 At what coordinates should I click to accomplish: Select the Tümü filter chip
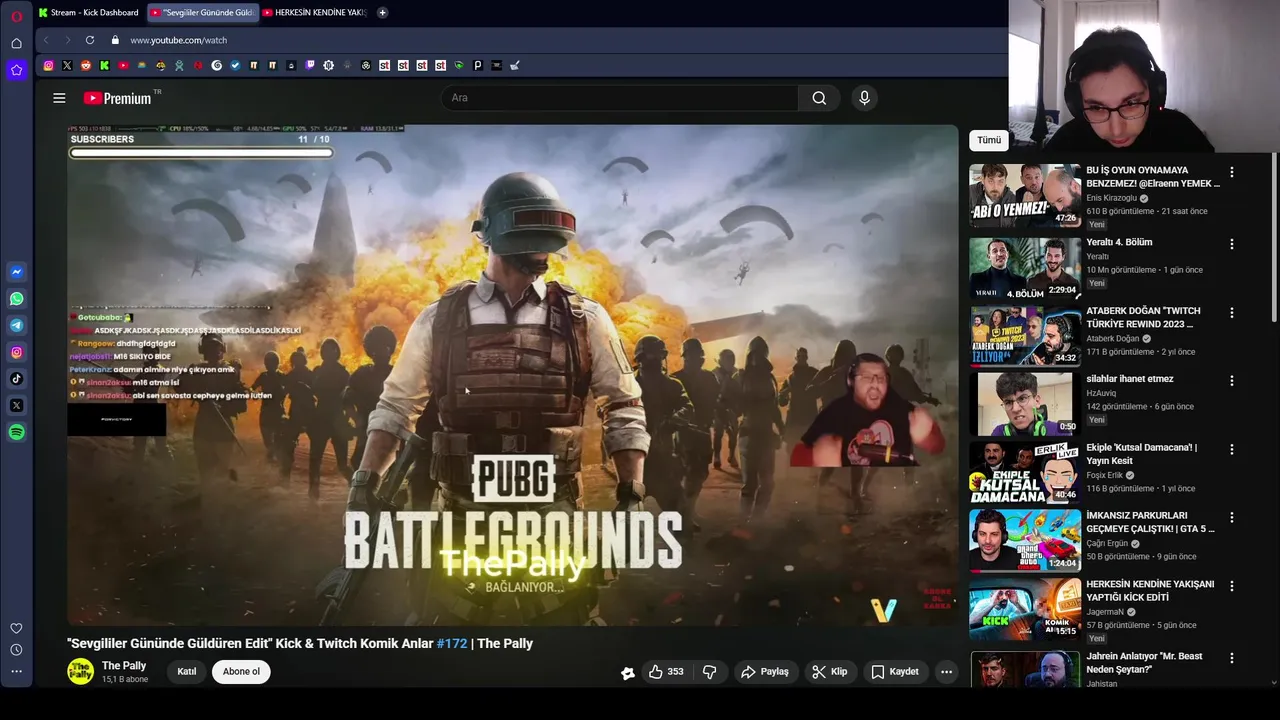[989, 140]
